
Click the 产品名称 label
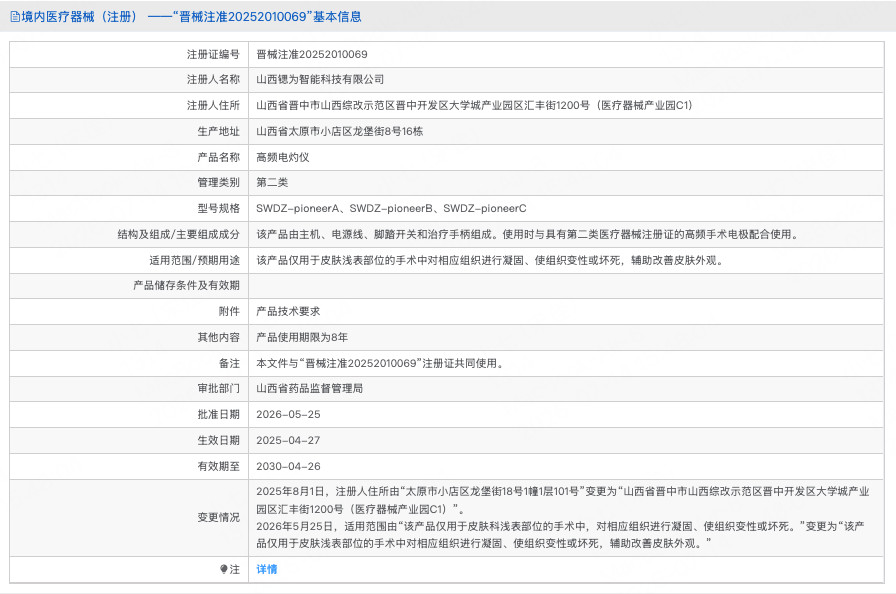pyautogui.click(x=218, y=157)
